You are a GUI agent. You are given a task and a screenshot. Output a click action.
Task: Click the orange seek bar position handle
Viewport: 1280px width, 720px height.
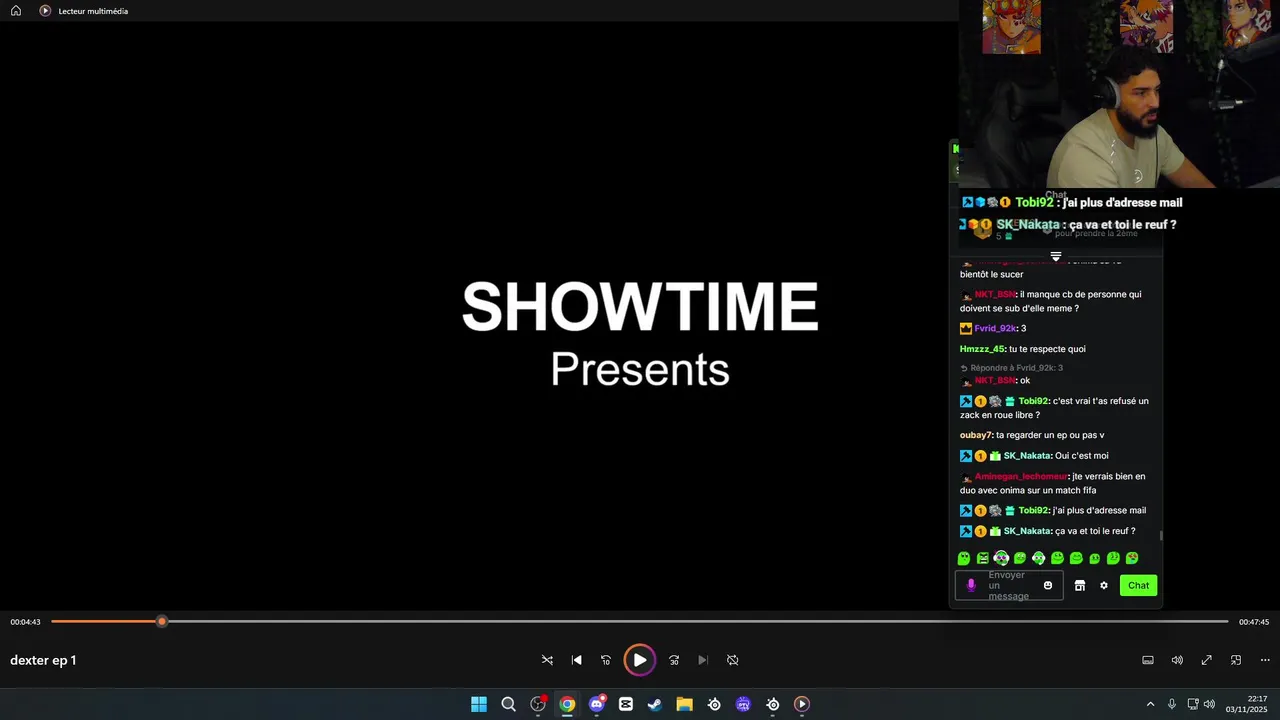coord(162,622)
